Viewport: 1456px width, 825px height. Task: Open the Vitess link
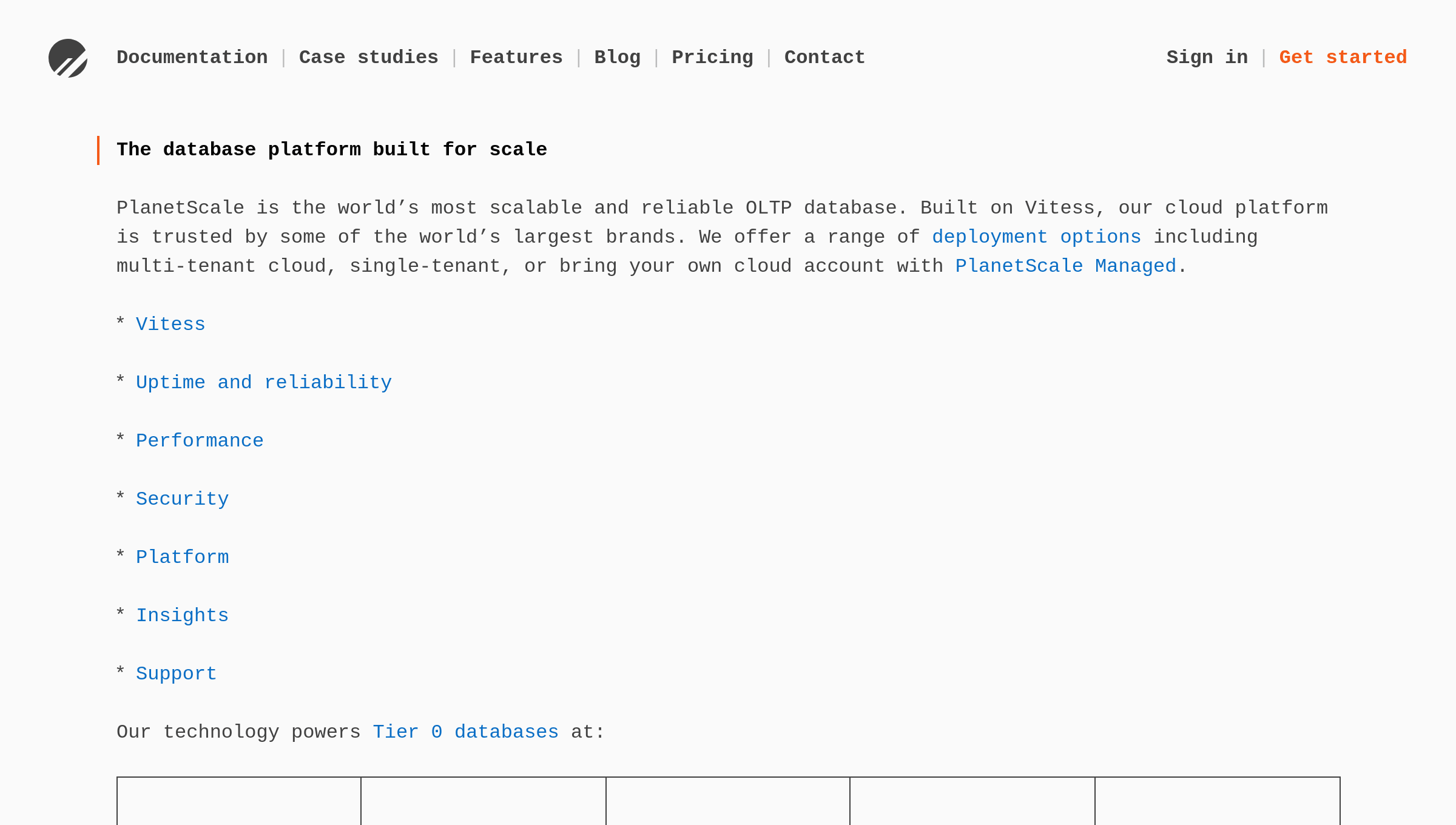171,324
